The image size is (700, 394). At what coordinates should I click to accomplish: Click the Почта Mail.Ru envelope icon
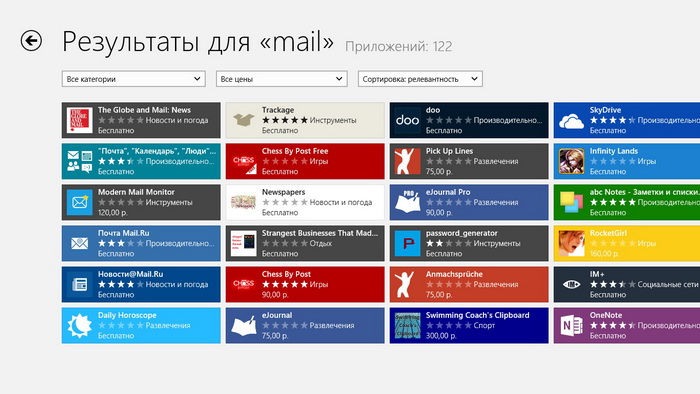(79, 243)
